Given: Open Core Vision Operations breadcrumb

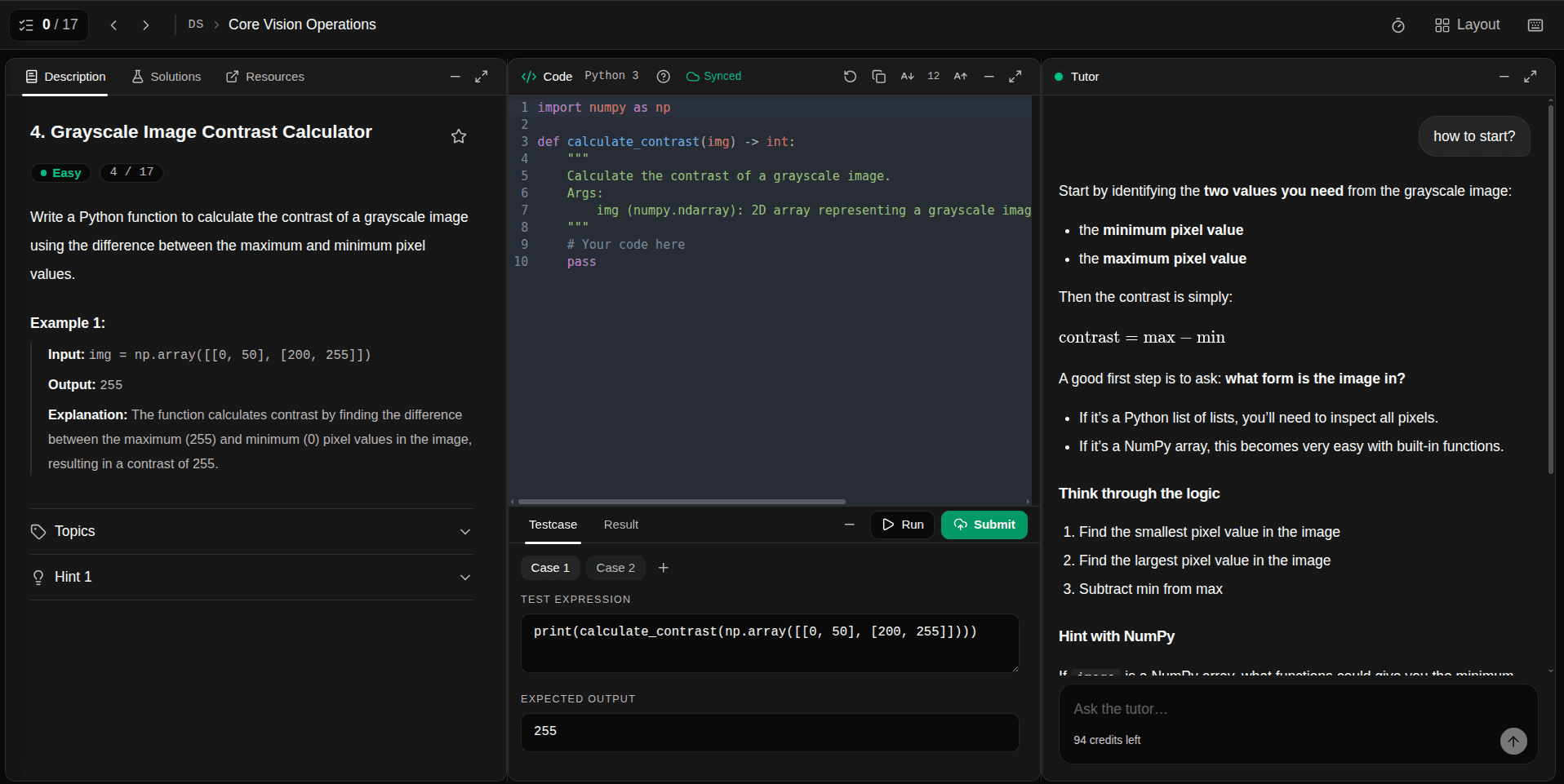Looking at the screenshot, I should [302, 24].
